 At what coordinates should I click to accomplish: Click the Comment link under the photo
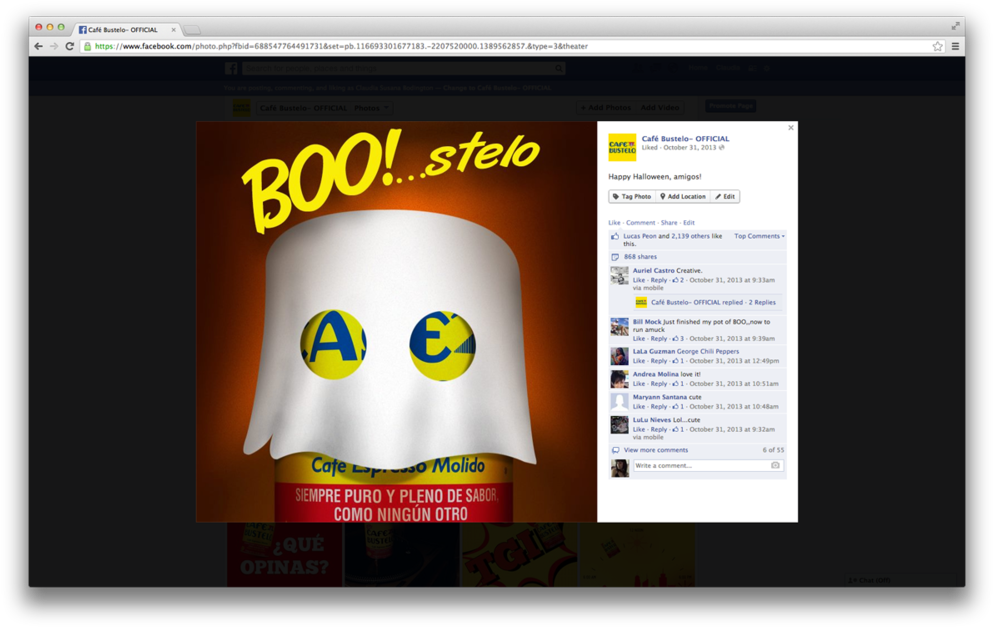click(x=640, y=223)
